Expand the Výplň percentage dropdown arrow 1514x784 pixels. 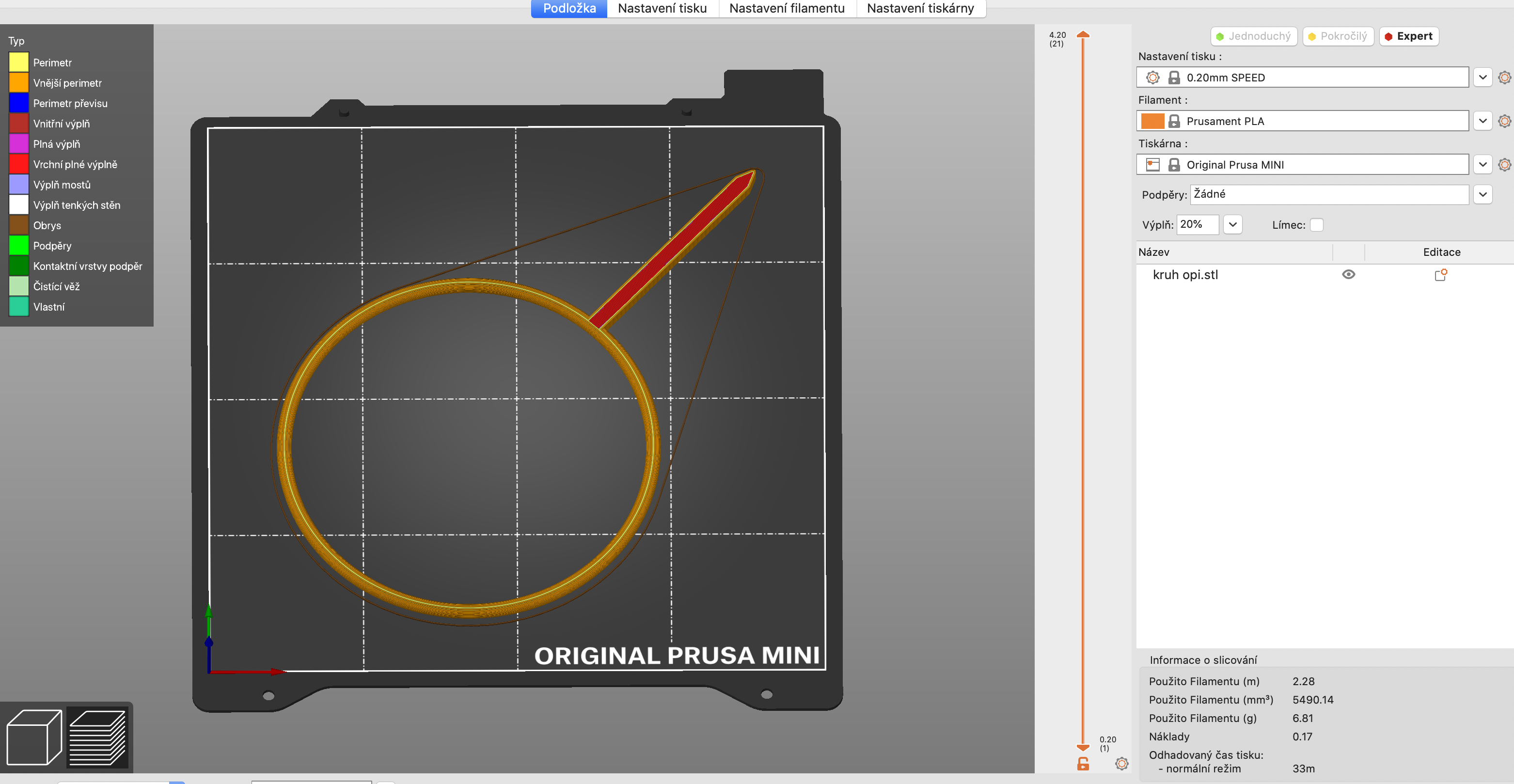point(1232,224)
